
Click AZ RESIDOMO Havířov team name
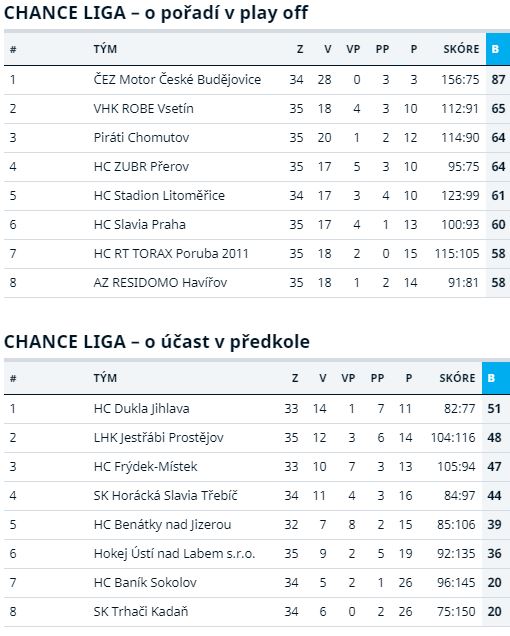click(x=160, y=283)
